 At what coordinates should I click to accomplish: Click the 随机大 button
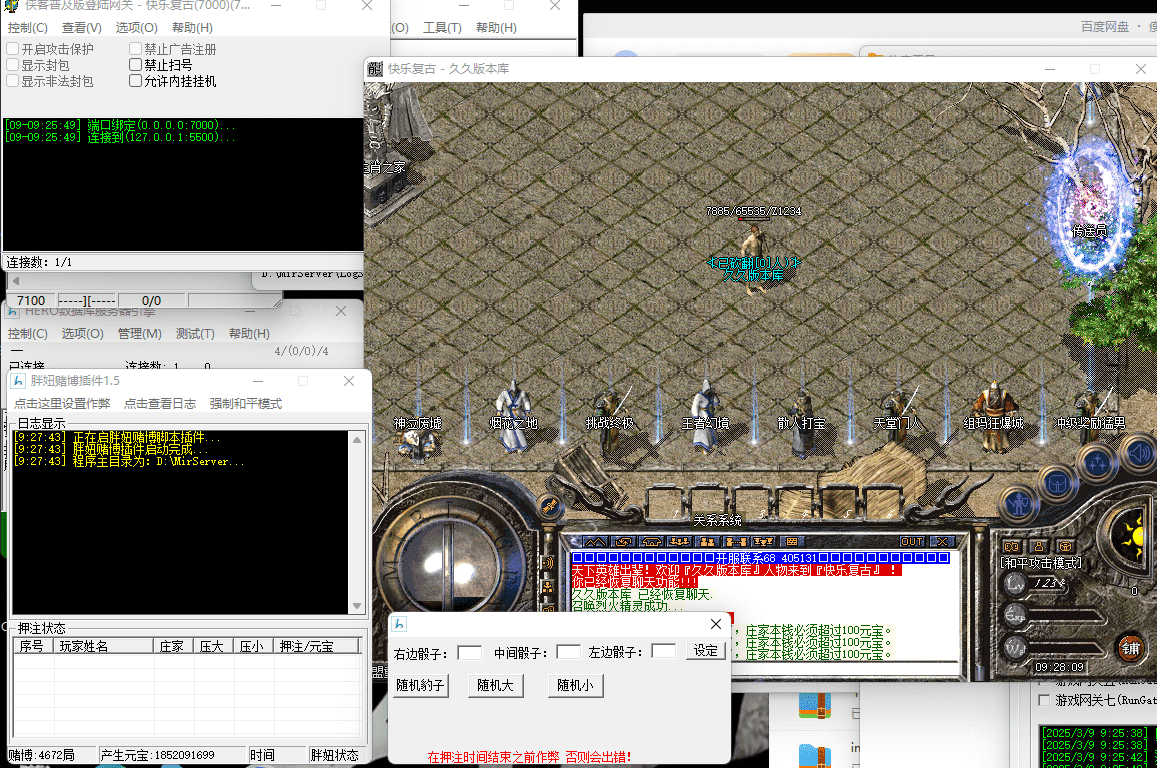point(495,686)
